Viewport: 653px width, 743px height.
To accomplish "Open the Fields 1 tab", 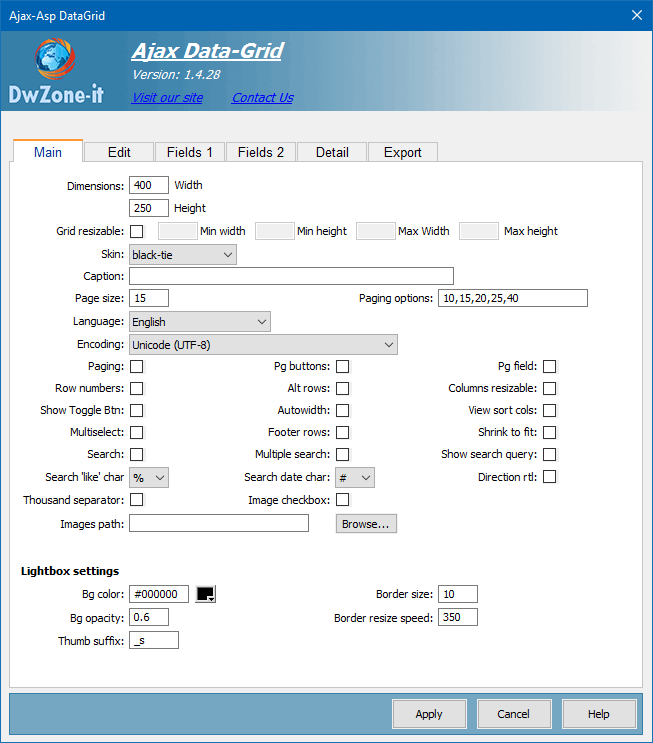I will (190, 152).
